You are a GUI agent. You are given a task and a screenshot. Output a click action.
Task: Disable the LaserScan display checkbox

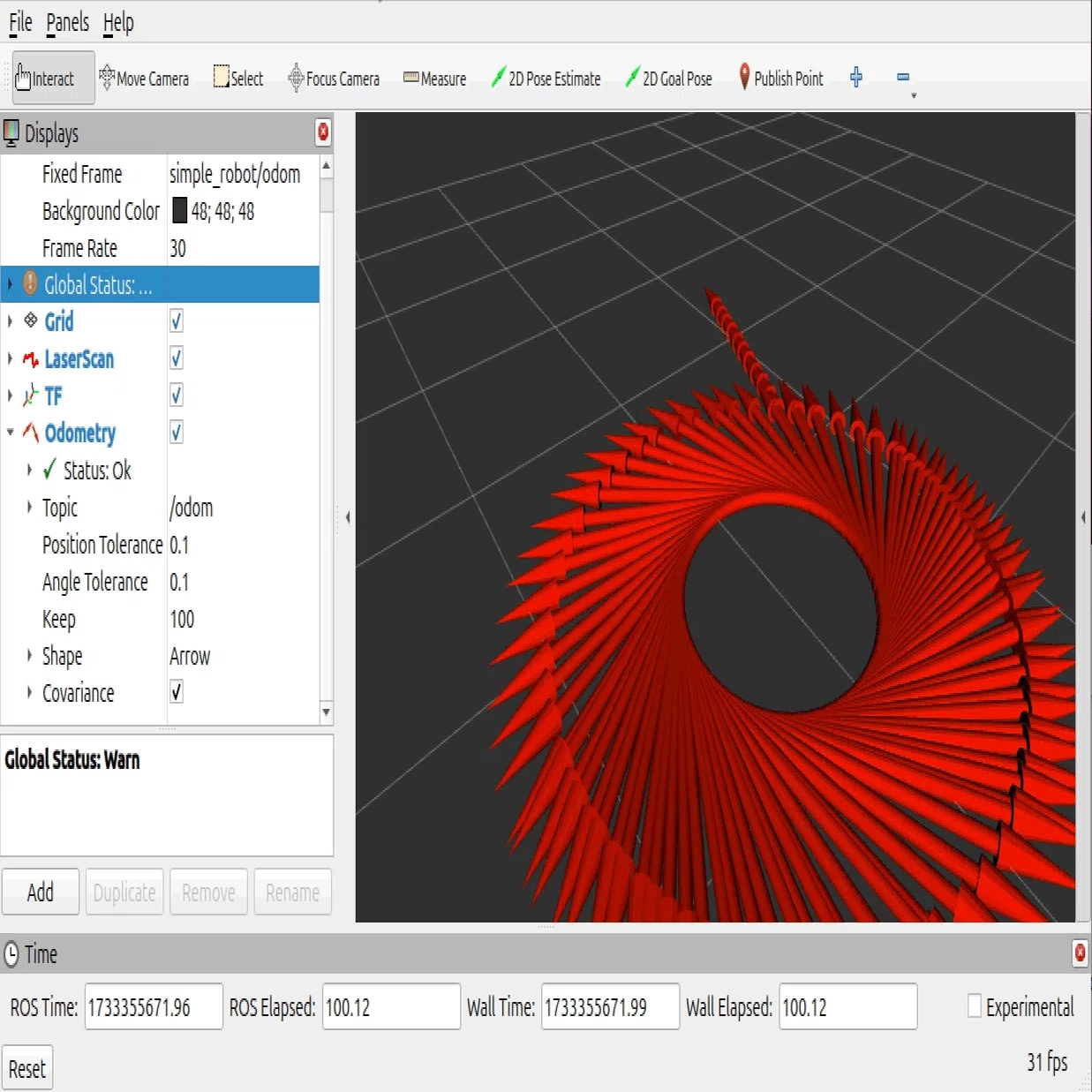(x=177, y=358)
